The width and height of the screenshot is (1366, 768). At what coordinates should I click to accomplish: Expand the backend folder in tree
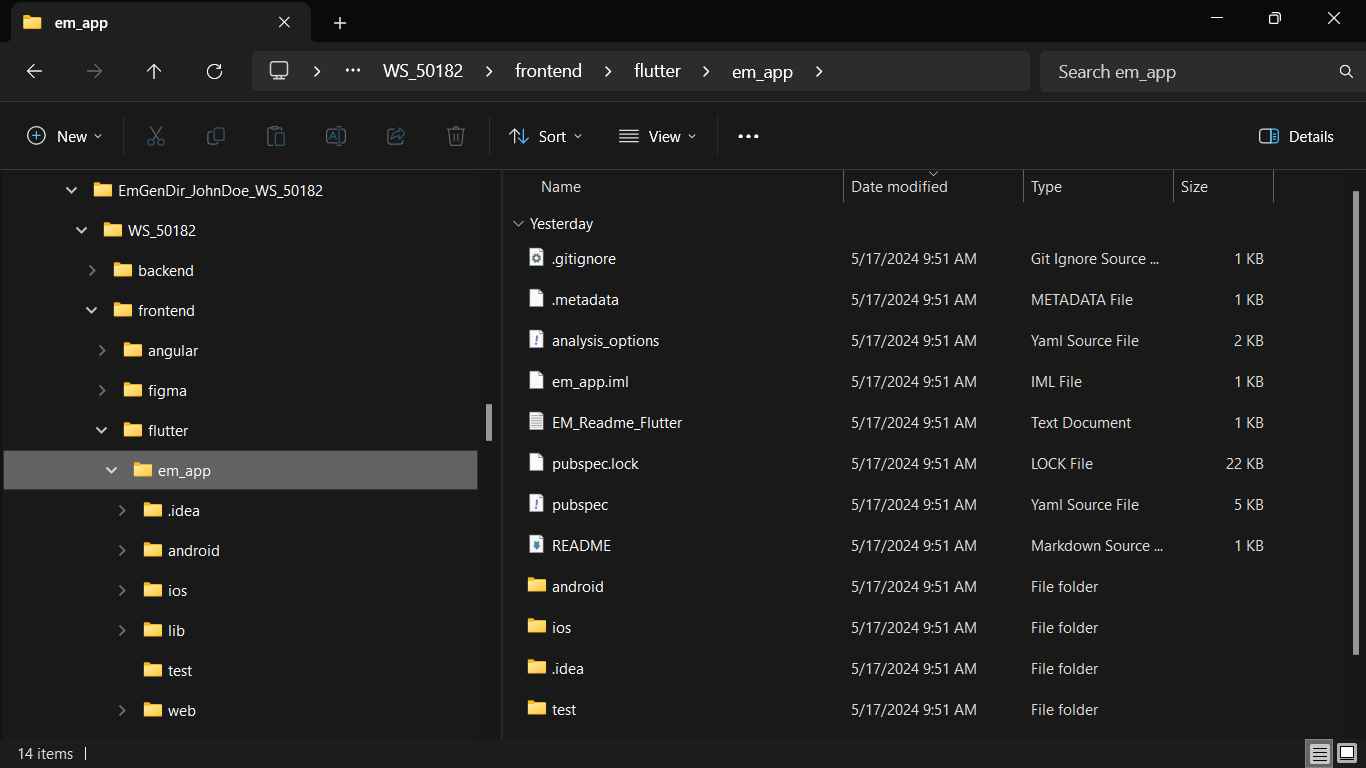click(x=92, y=270)
